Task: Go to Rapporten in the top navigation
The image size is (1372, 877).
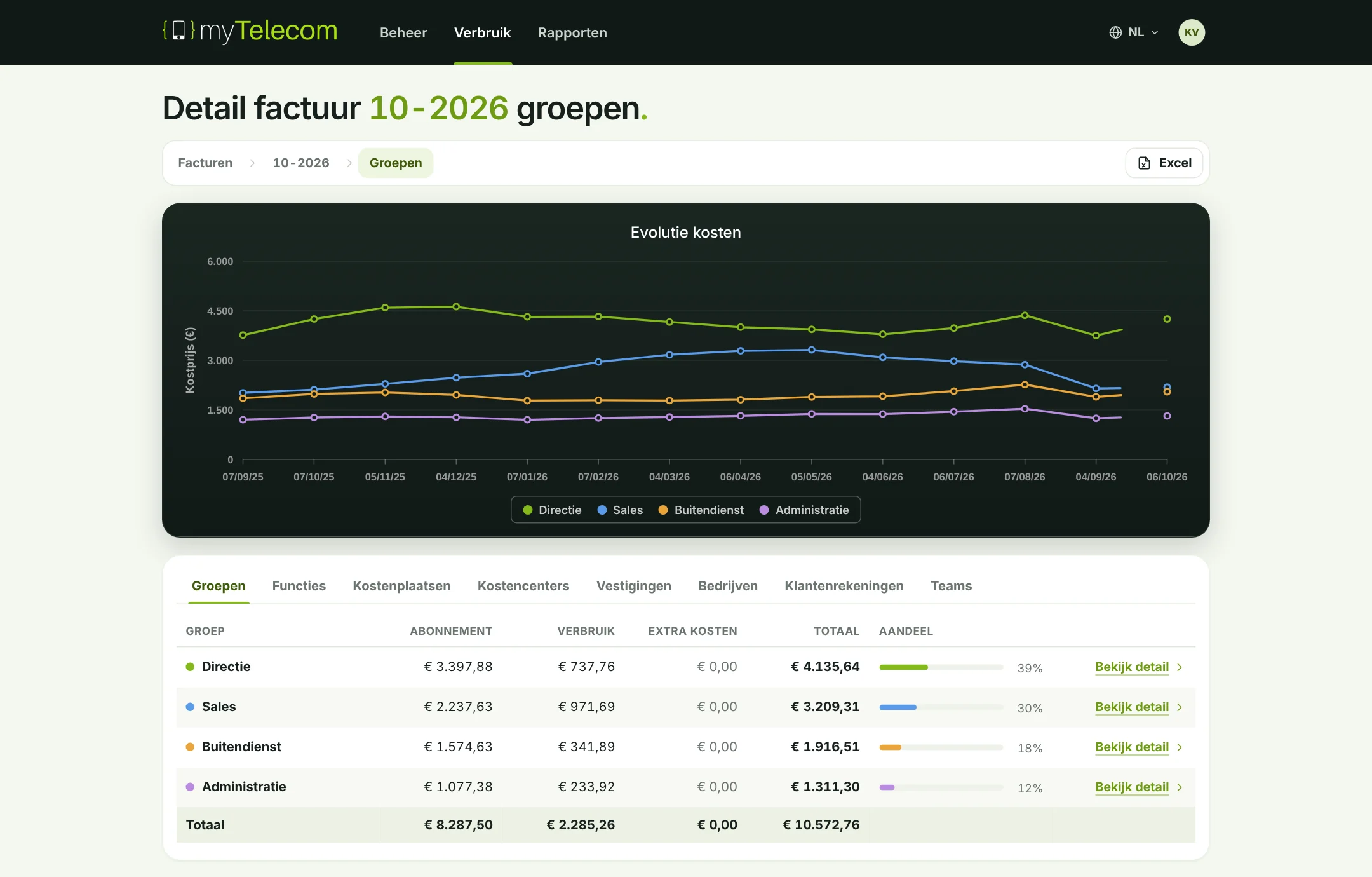Action: pyautogui.click(x=572, y=32)
